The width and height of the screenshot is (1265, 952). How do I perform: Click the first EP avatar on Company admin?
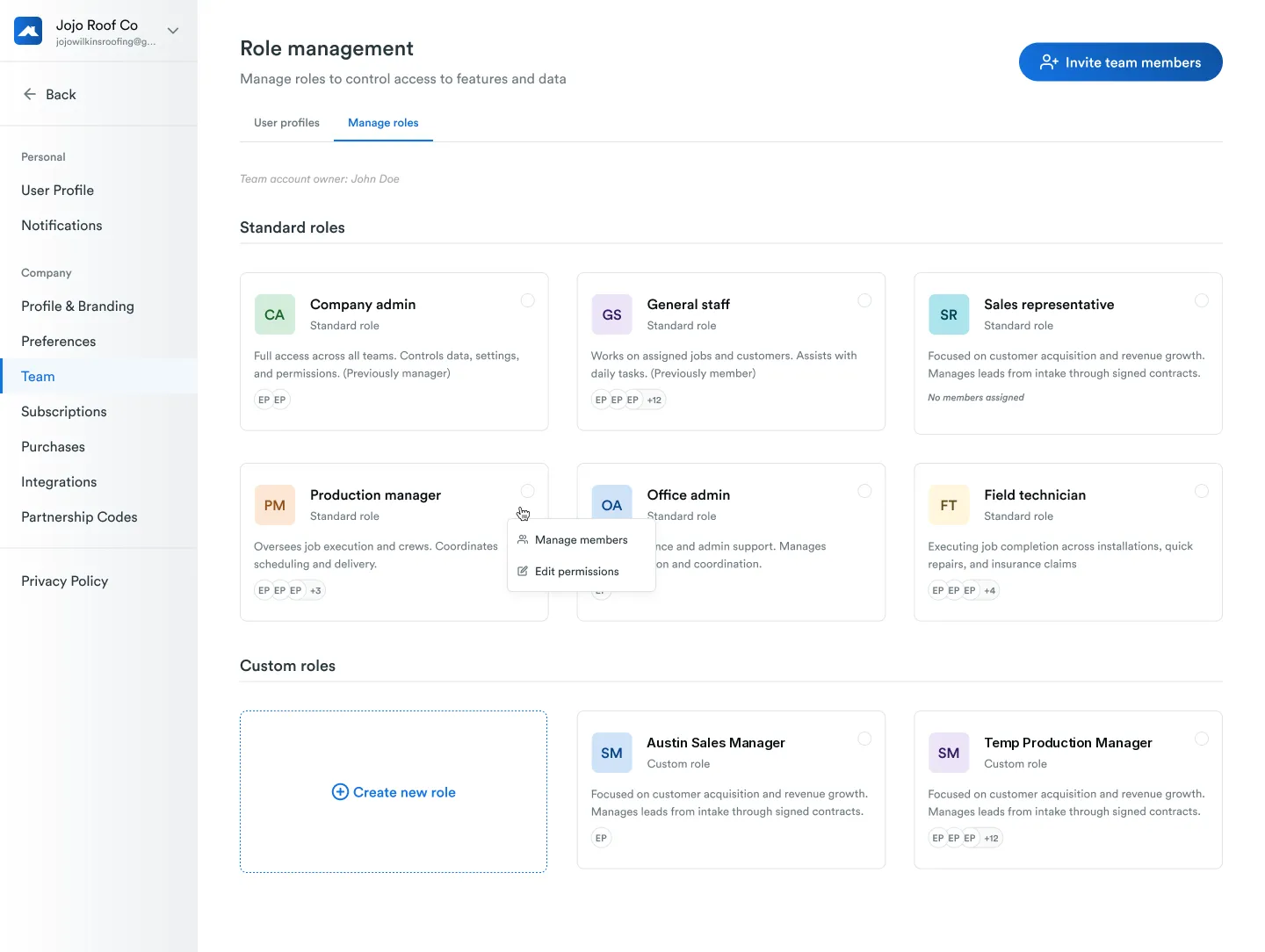(x=264, y=400)
